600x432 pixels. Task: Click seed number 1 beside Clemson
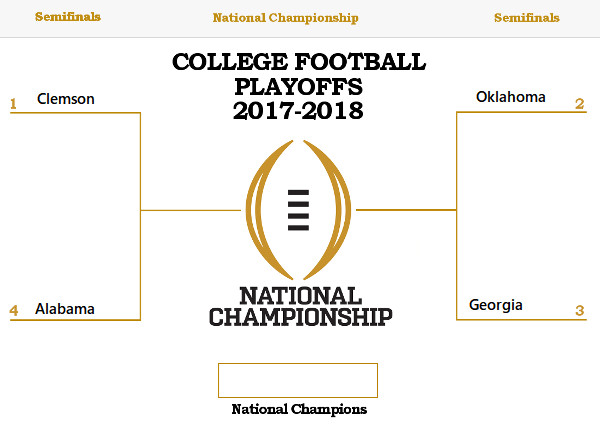13,104
